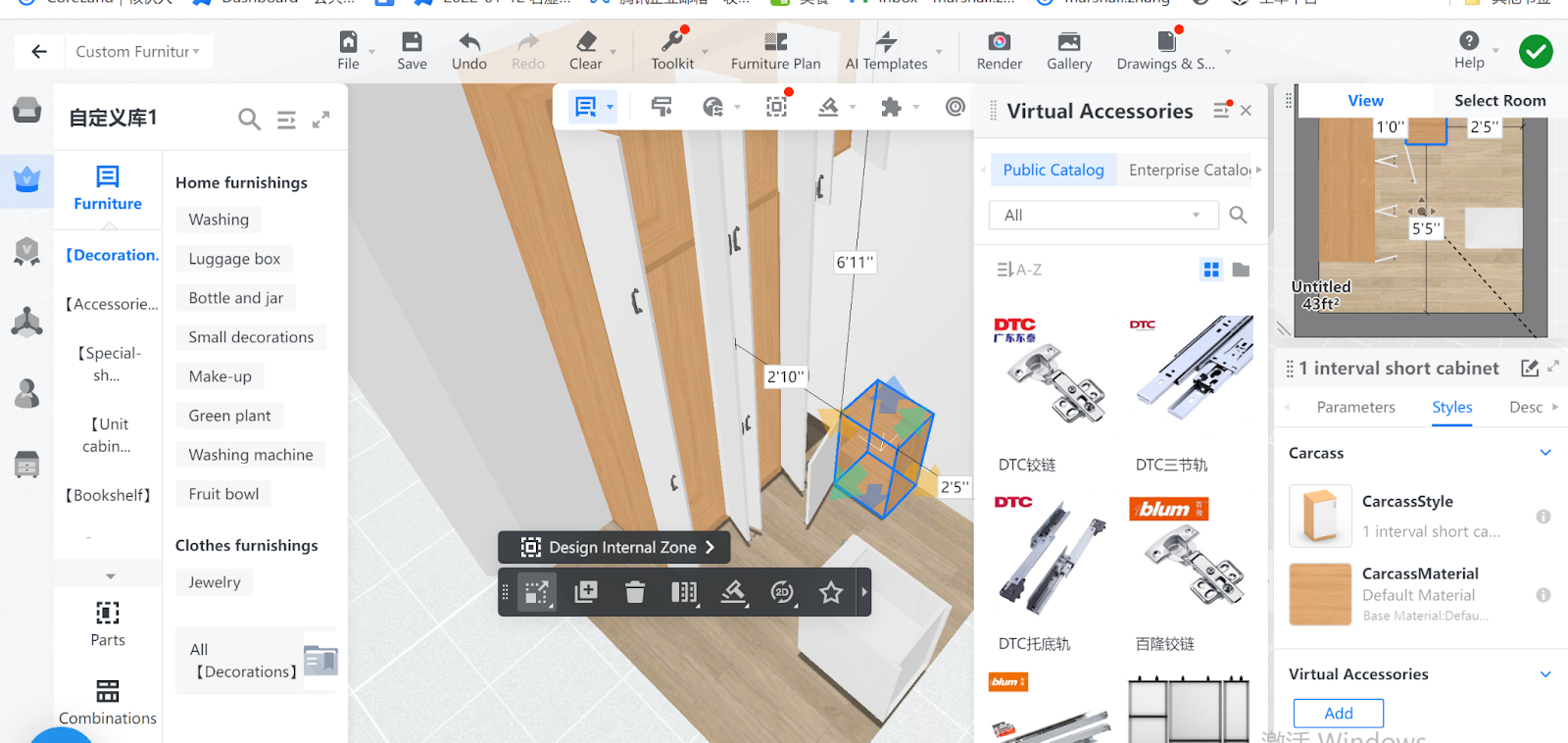Switch catalog to folder view
This screenshot has width=1568, height=743.
click(x=1241, y=270)
